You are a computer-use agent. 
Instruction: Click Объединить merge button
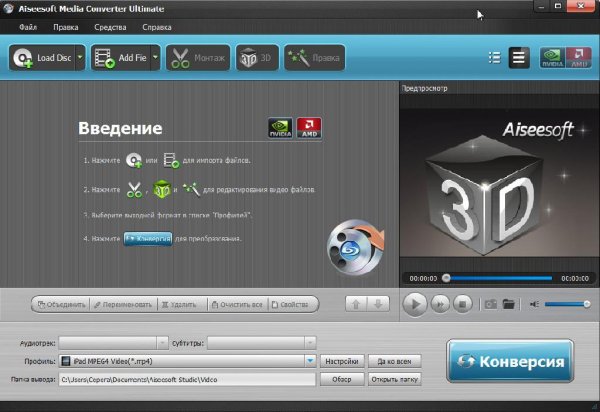(61, 305)
